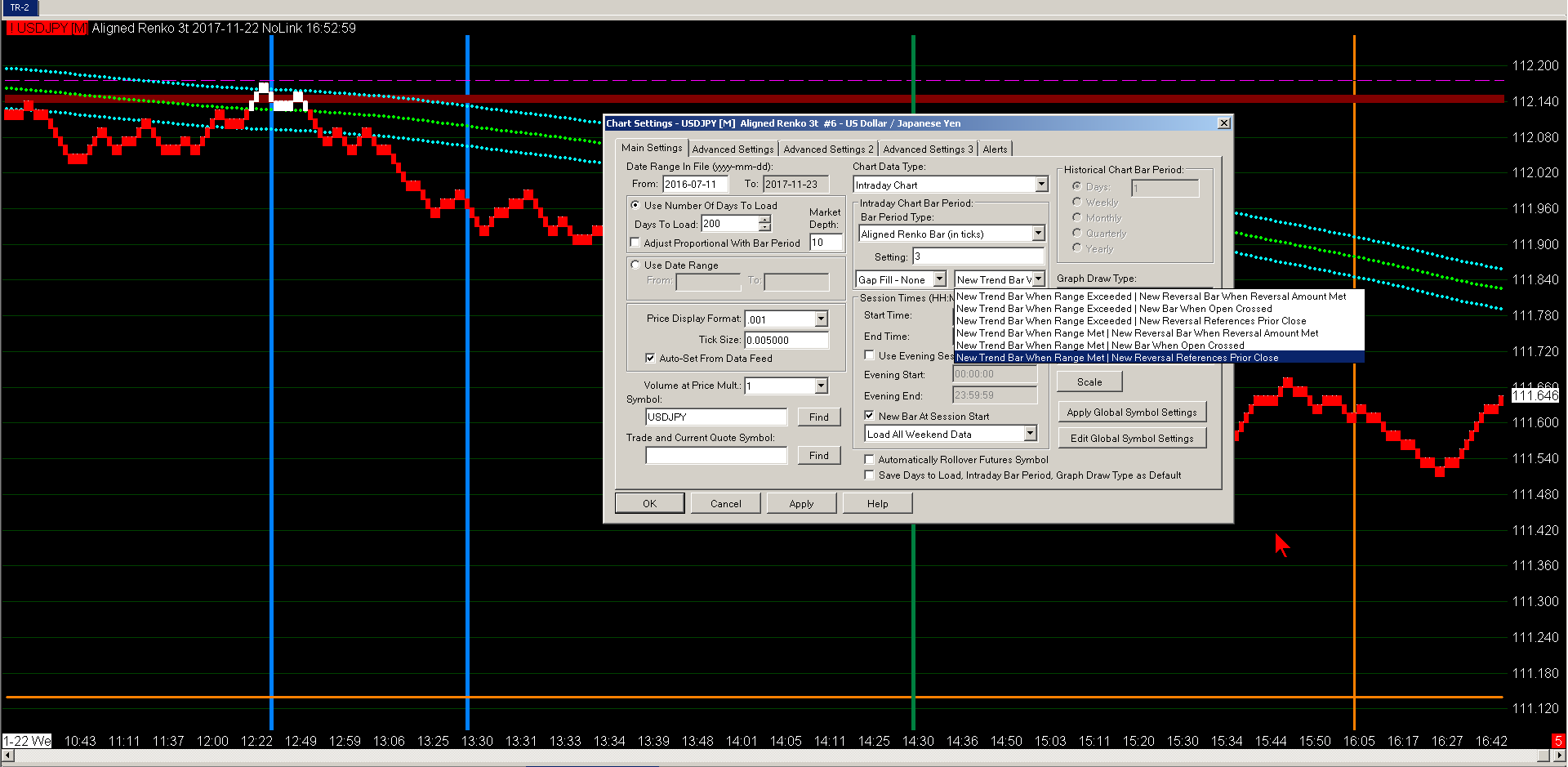1568x767 pixels.
Task: Click the Symbol field containing USDJPY
Action: (715, 417)
